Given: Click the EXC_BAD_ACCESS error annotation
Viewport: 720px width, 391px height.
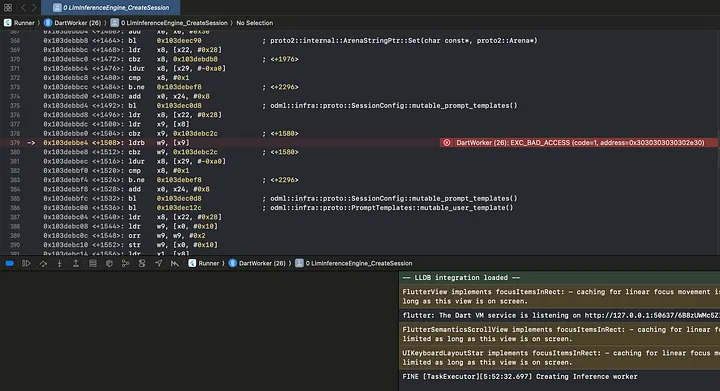Looking at the screenshot, I should tap(579, 143).
